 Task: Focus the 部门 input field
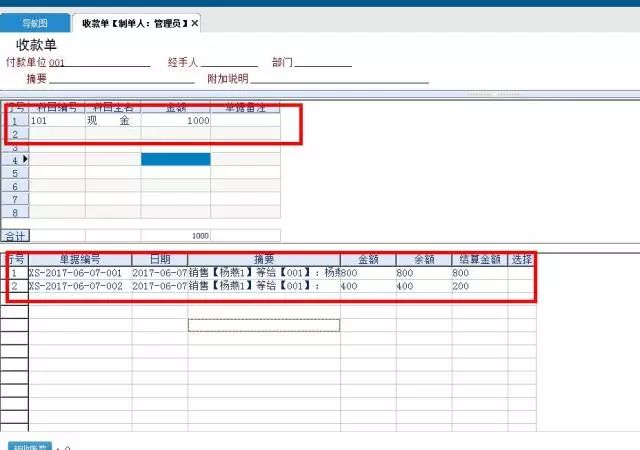pos(322,62)
